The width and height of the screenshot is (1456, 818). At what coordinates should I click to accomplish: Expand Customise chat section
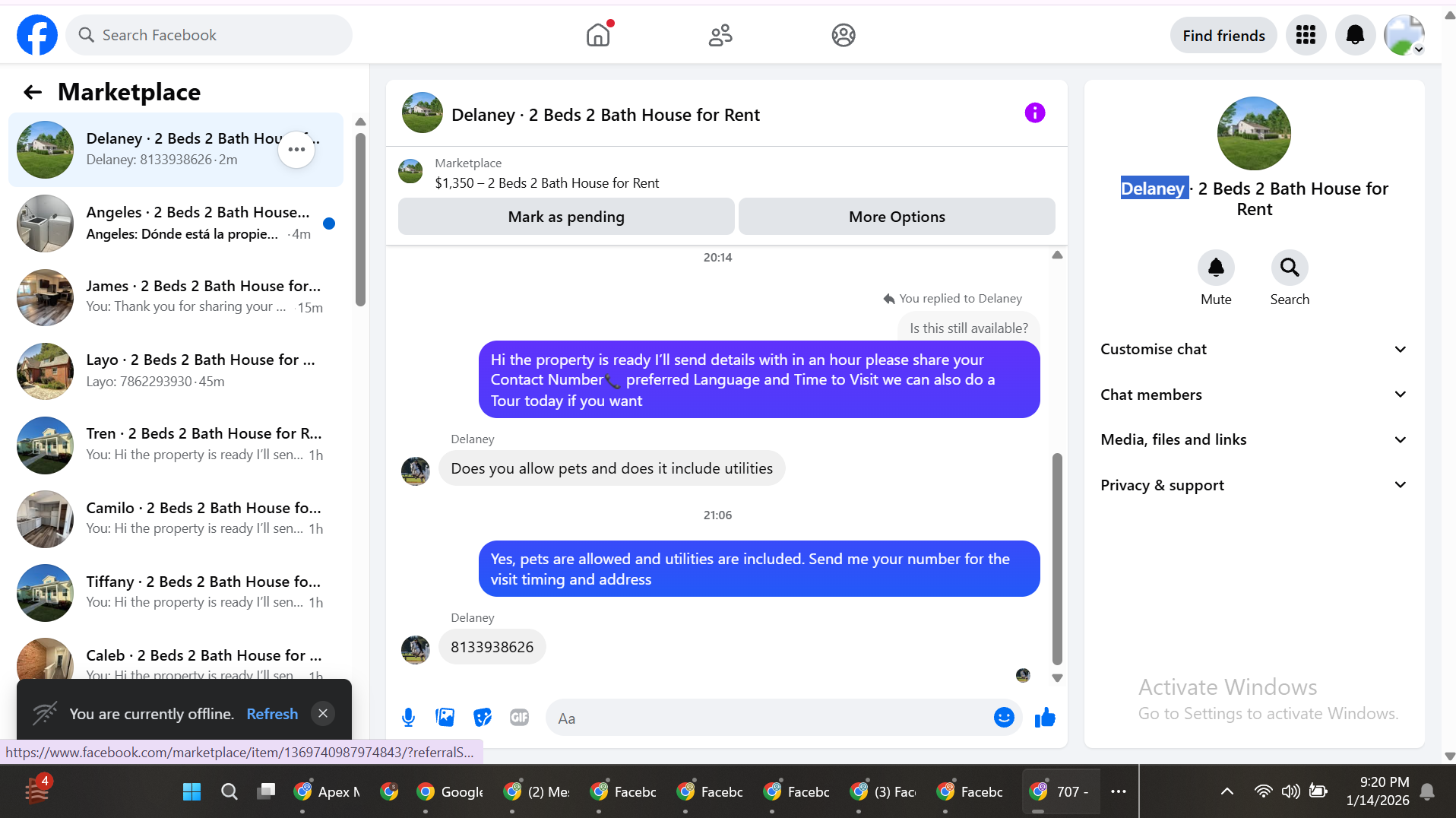1254,349
